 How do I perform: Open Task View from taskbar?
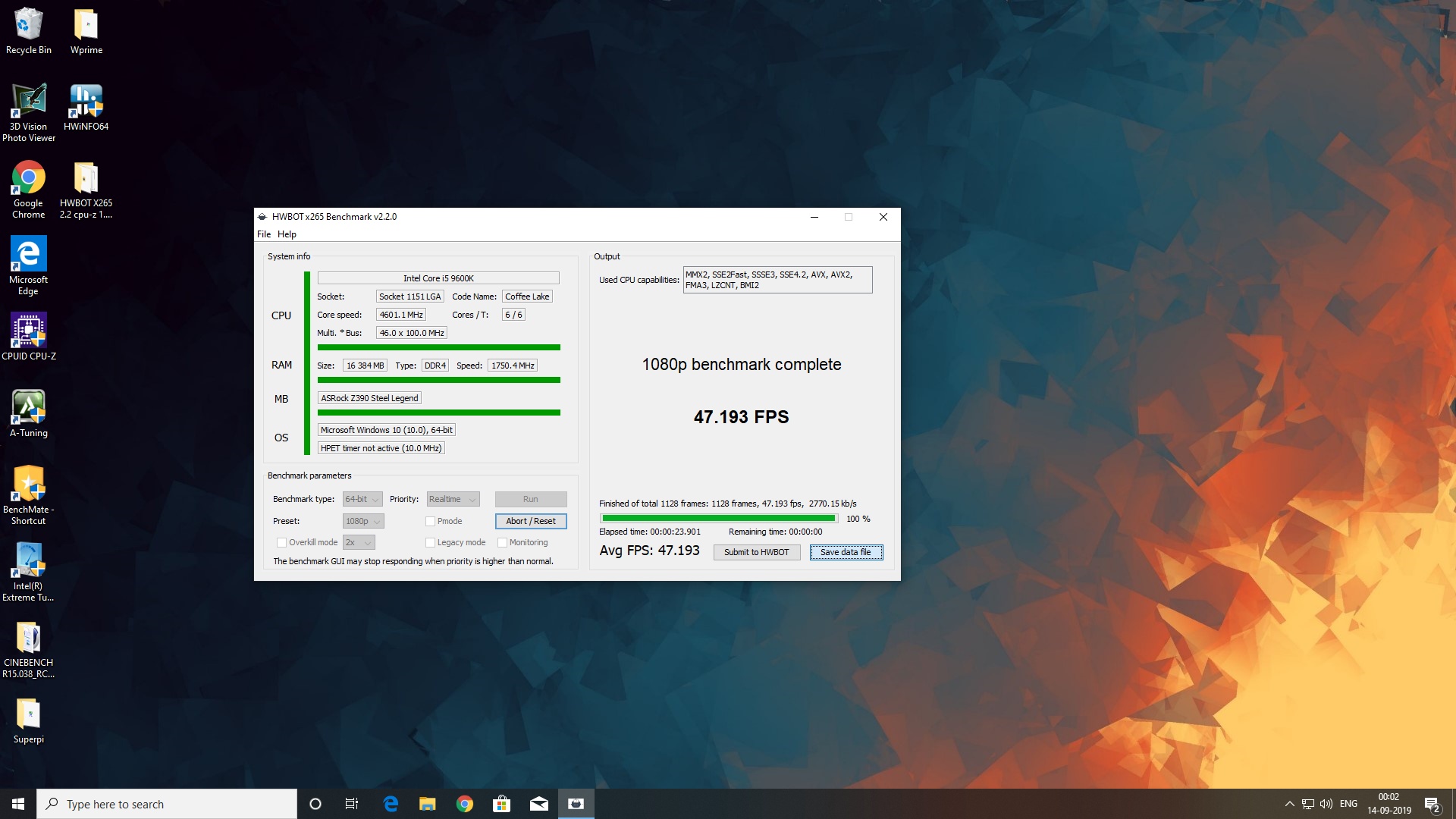(352, 804)
